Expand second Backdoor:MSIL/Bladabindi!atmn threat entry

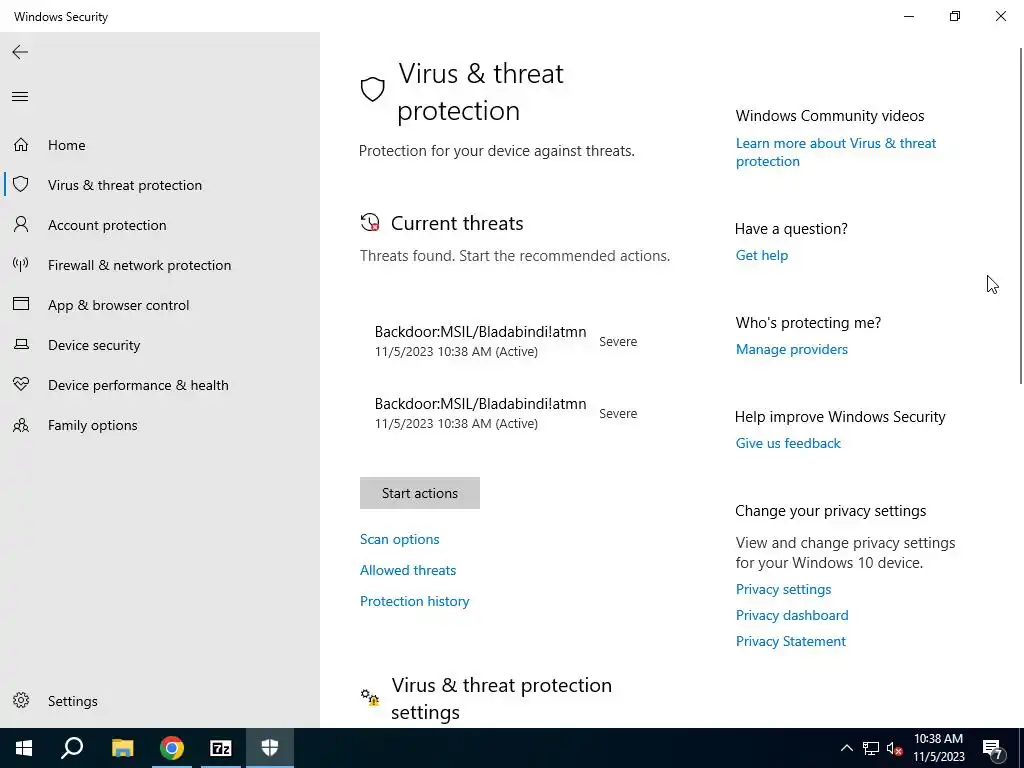(505, 413)
